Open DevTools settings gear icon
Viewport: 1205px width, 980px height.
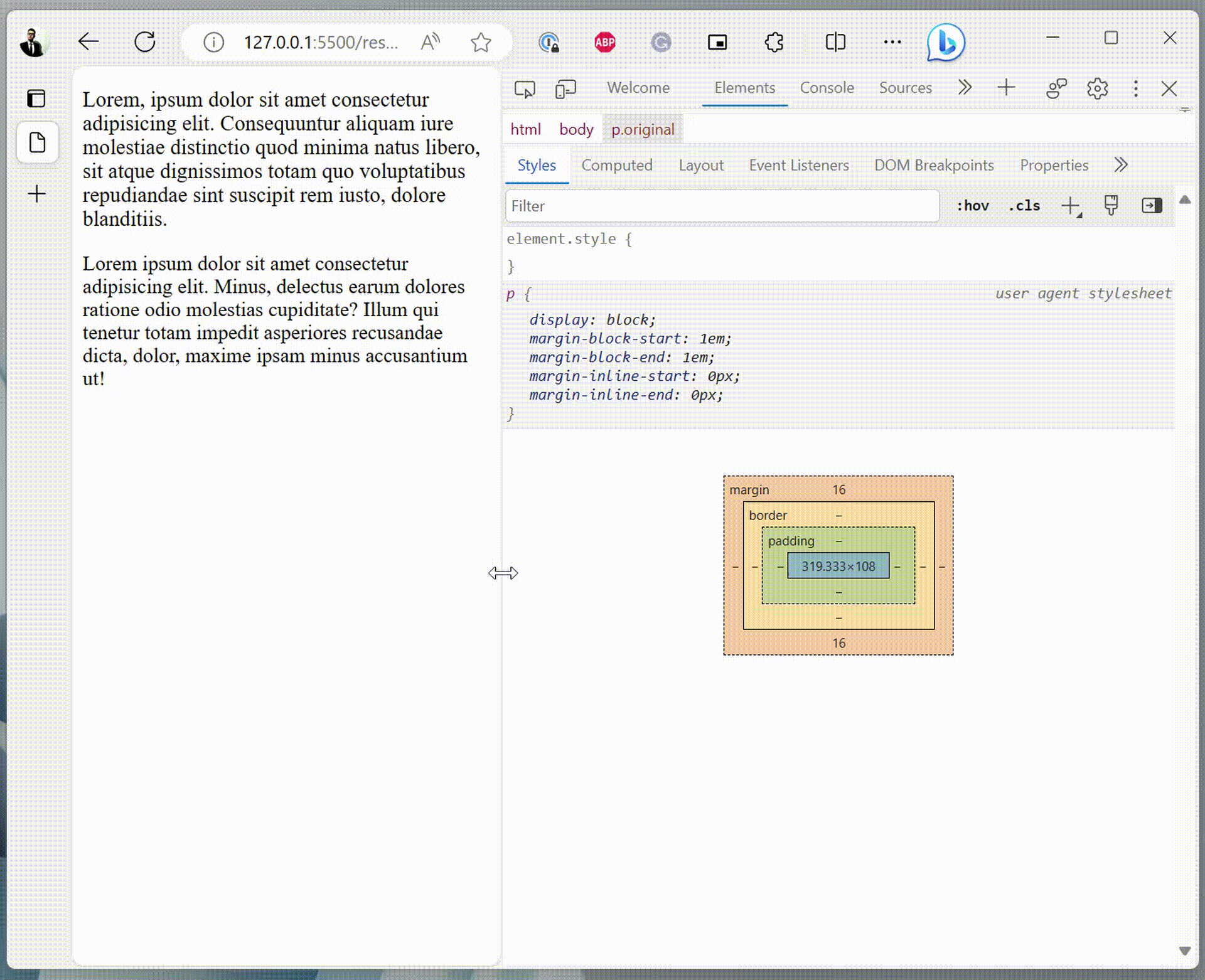[1097, 88]
